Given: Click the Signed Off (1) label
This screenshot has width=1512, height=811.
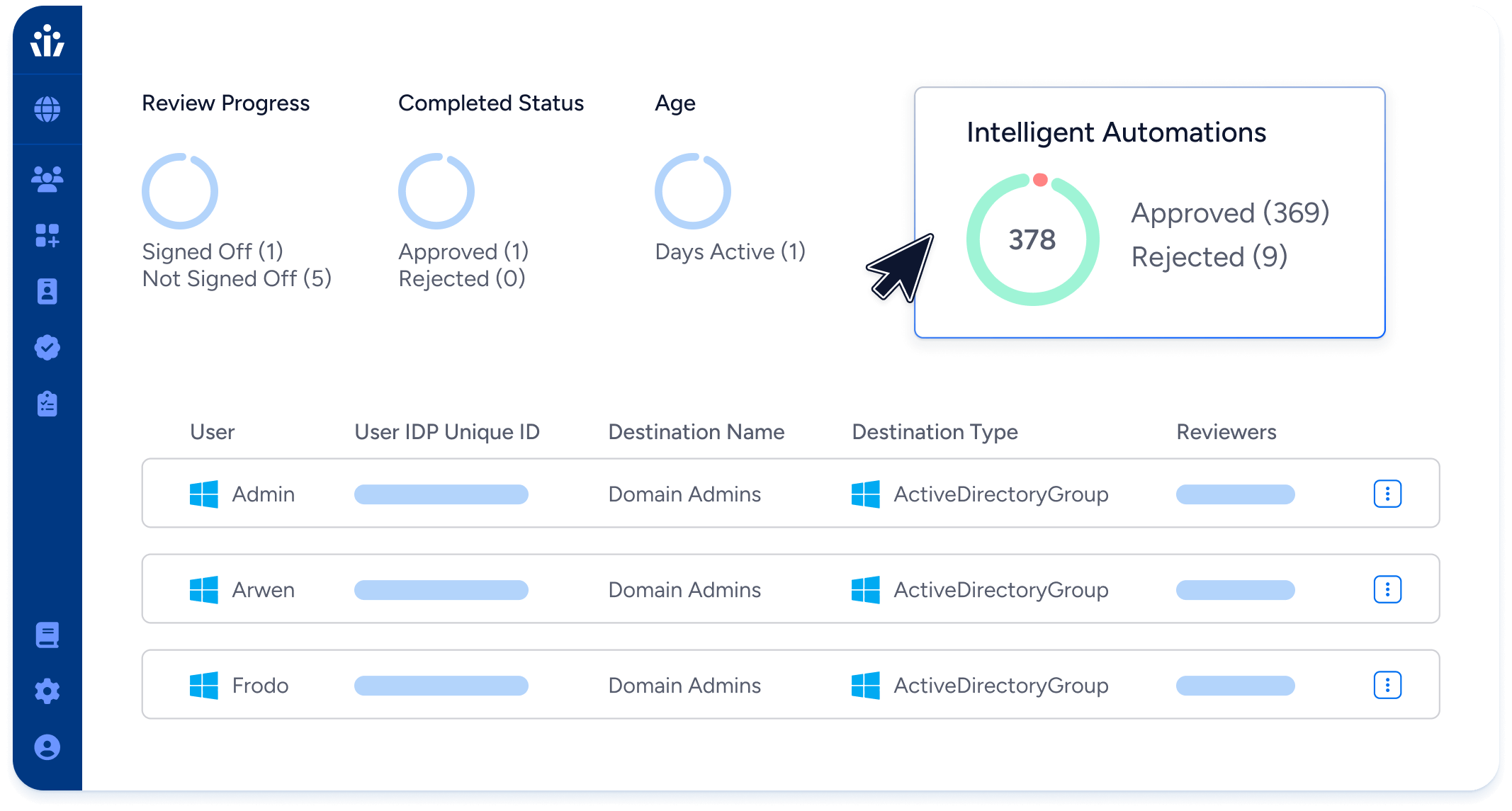Looking at the screenshot, I should pos(213,251).
